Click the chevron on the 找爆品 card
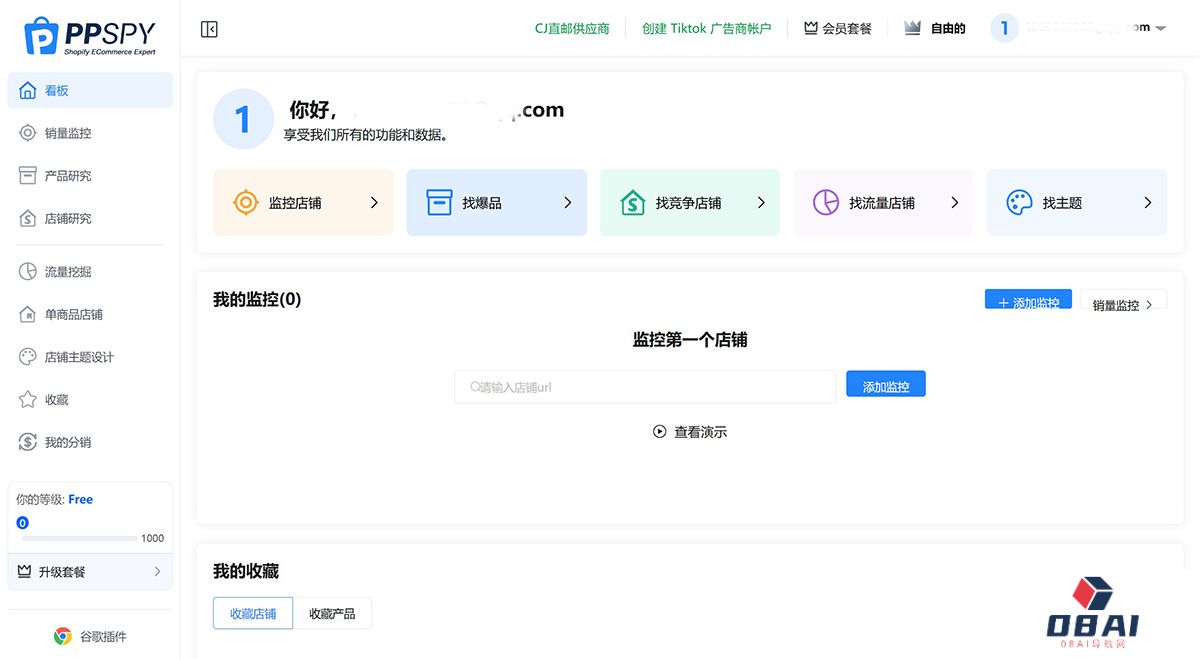Image resolution: width=1200 pixels, height=659 pixels. (567, 202)
